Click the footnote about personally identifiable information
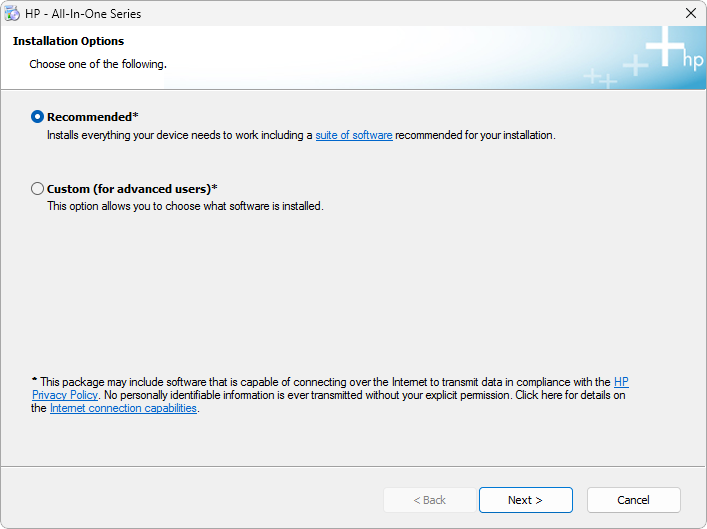707x529 pixels. 308,395
